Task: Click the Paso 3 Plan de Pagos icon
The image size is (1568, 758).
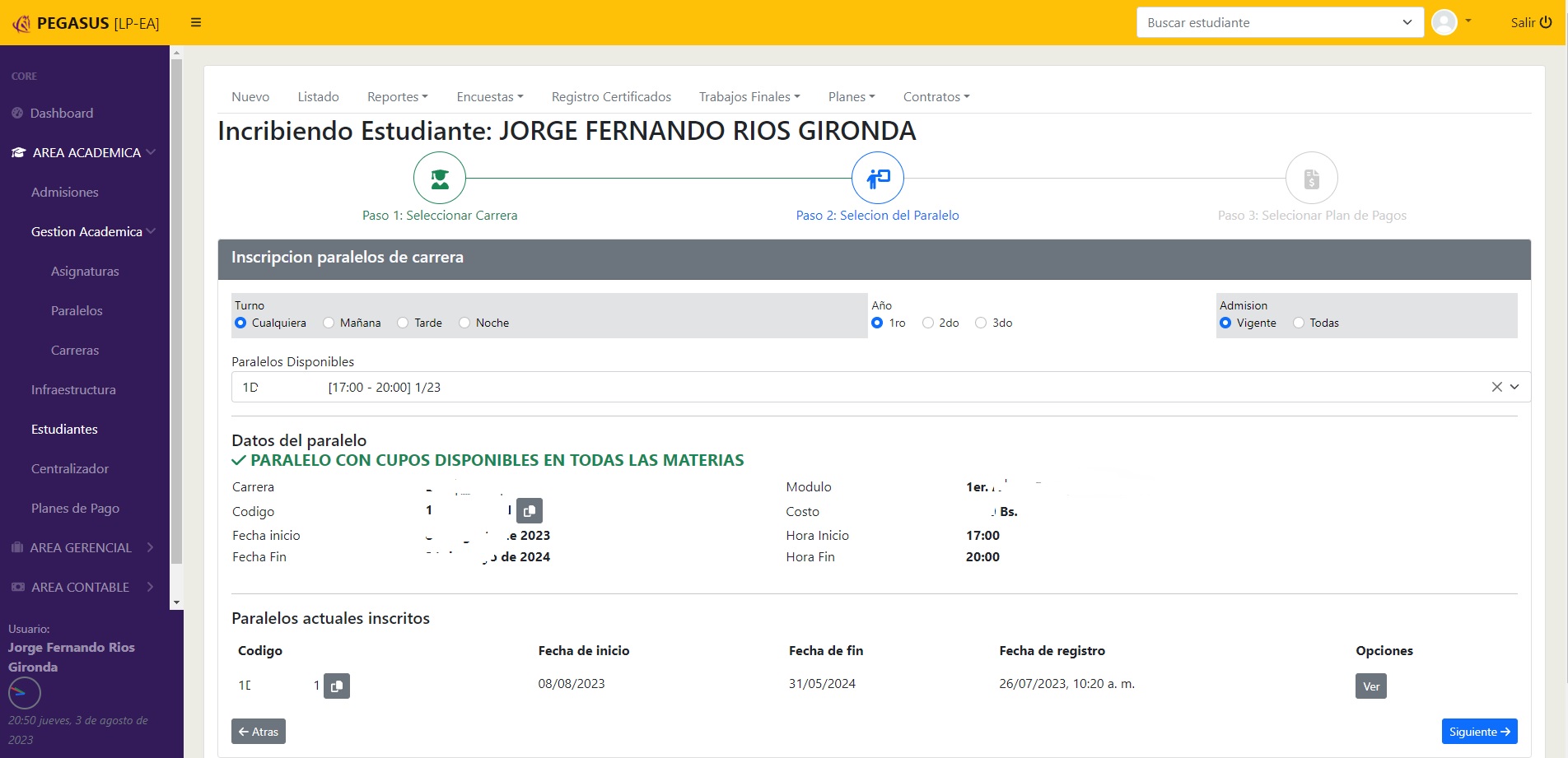Action: pyautogui.click(x=1311, y=178)
